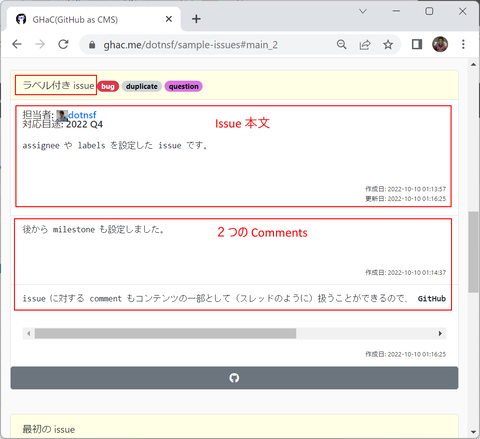Viewport: 480px width, 439px height.
Task: Click the GitHub icon bar button
Action: point(234,378)
